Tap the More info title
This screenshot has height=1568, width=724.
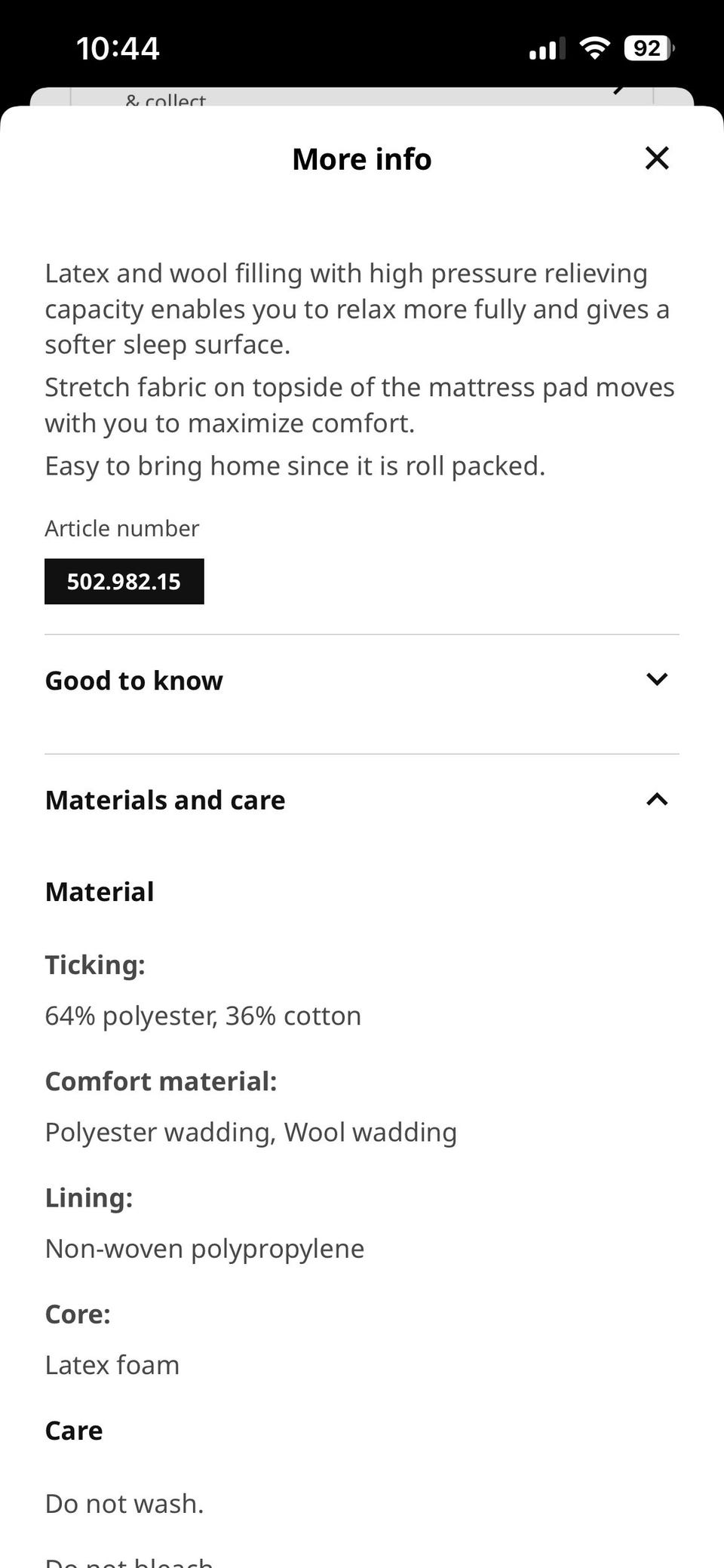tap(362, 159)
